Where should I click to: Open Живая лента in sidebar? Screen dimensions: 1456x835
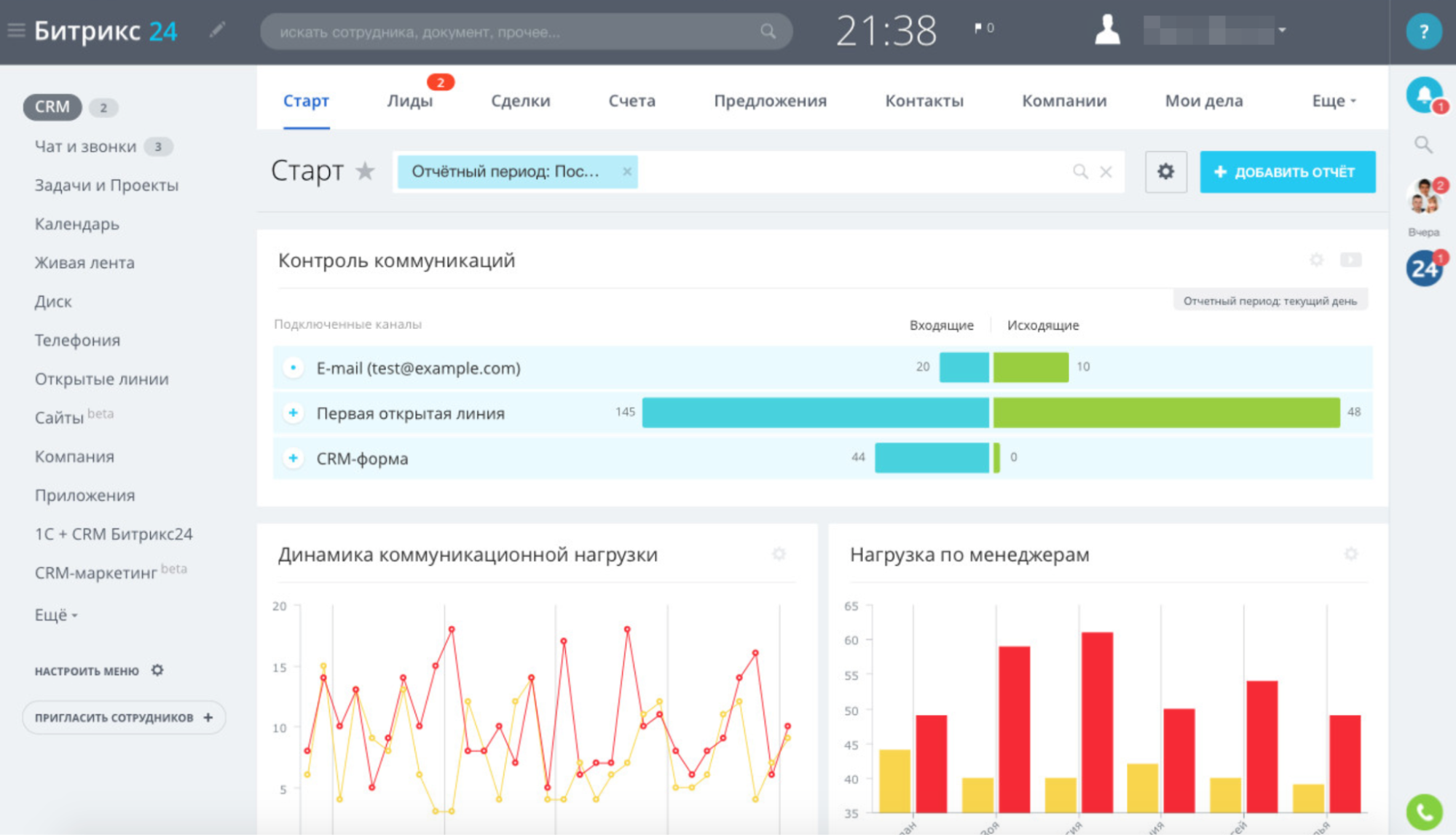(84, 262)
